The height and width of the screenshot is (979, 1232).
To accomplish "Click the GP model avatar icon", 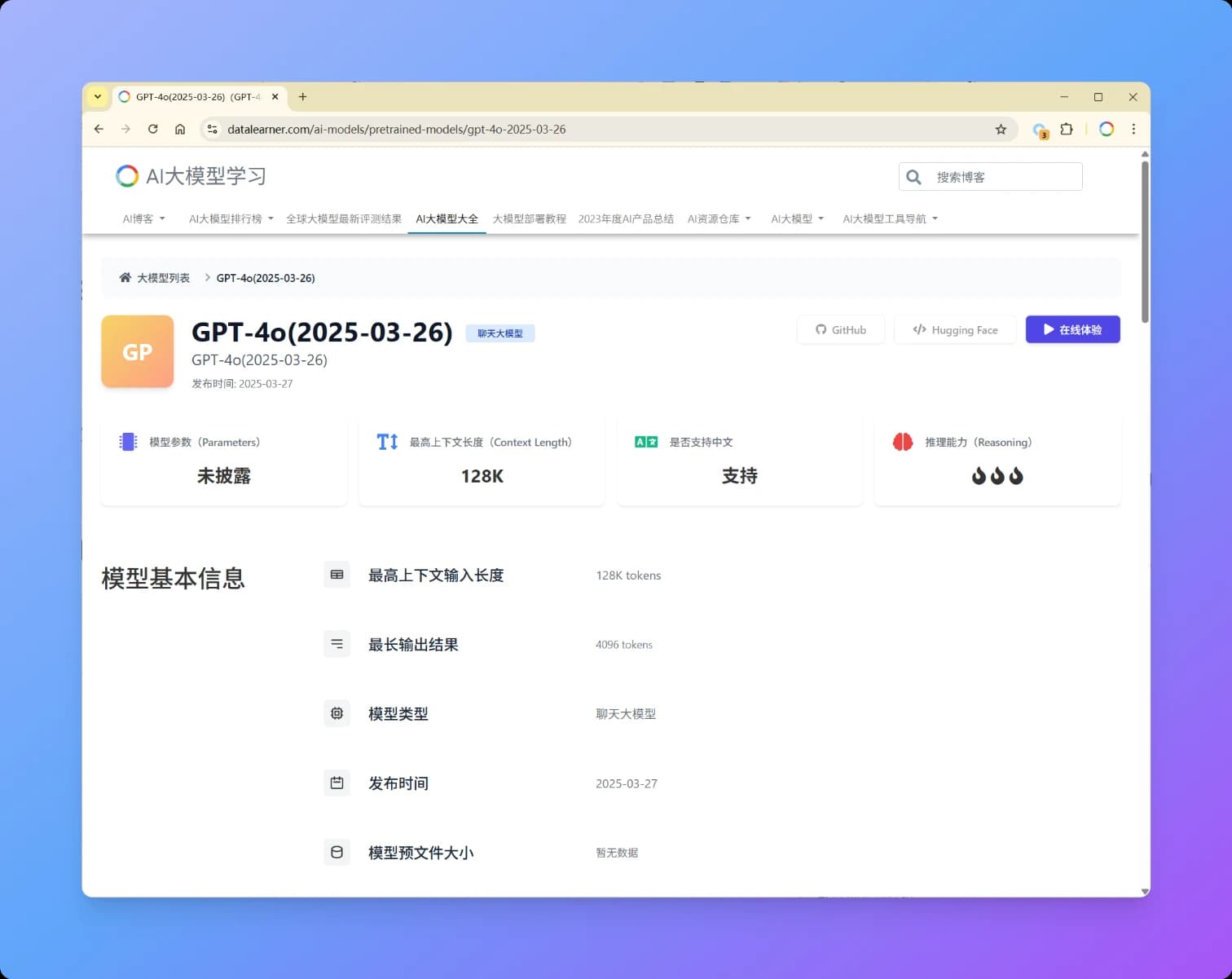I will click(137, 351).
